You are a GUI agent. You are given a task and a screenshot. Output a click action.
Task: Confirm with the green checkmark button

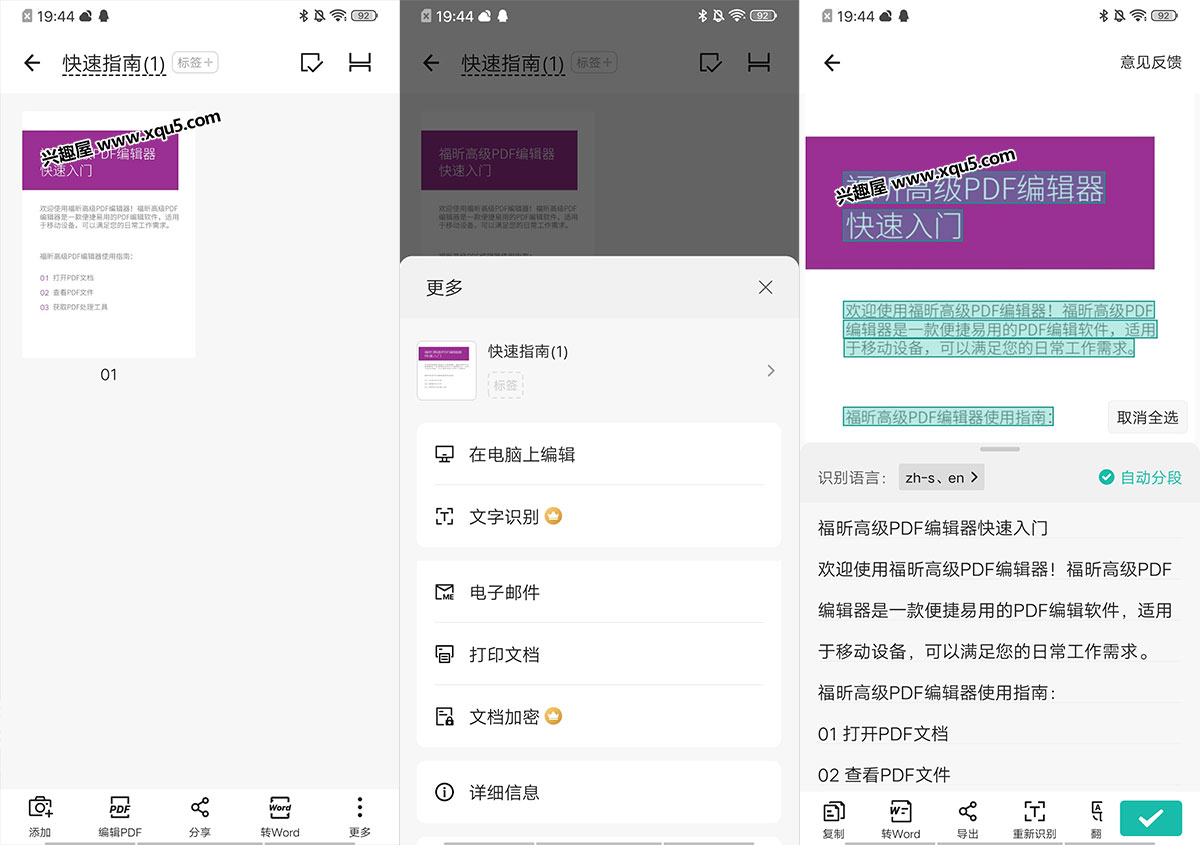(1150, 818)
